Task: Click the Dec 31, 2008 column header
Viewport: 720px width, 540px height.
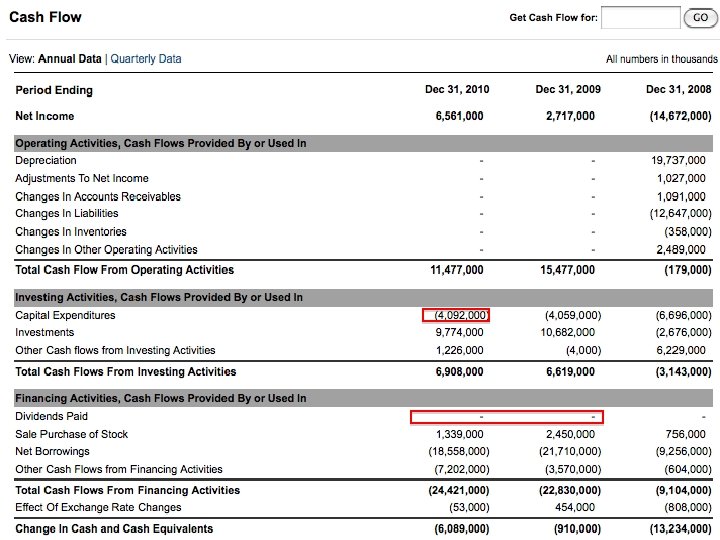Action: pyautogui.click(x=679, y=89)
